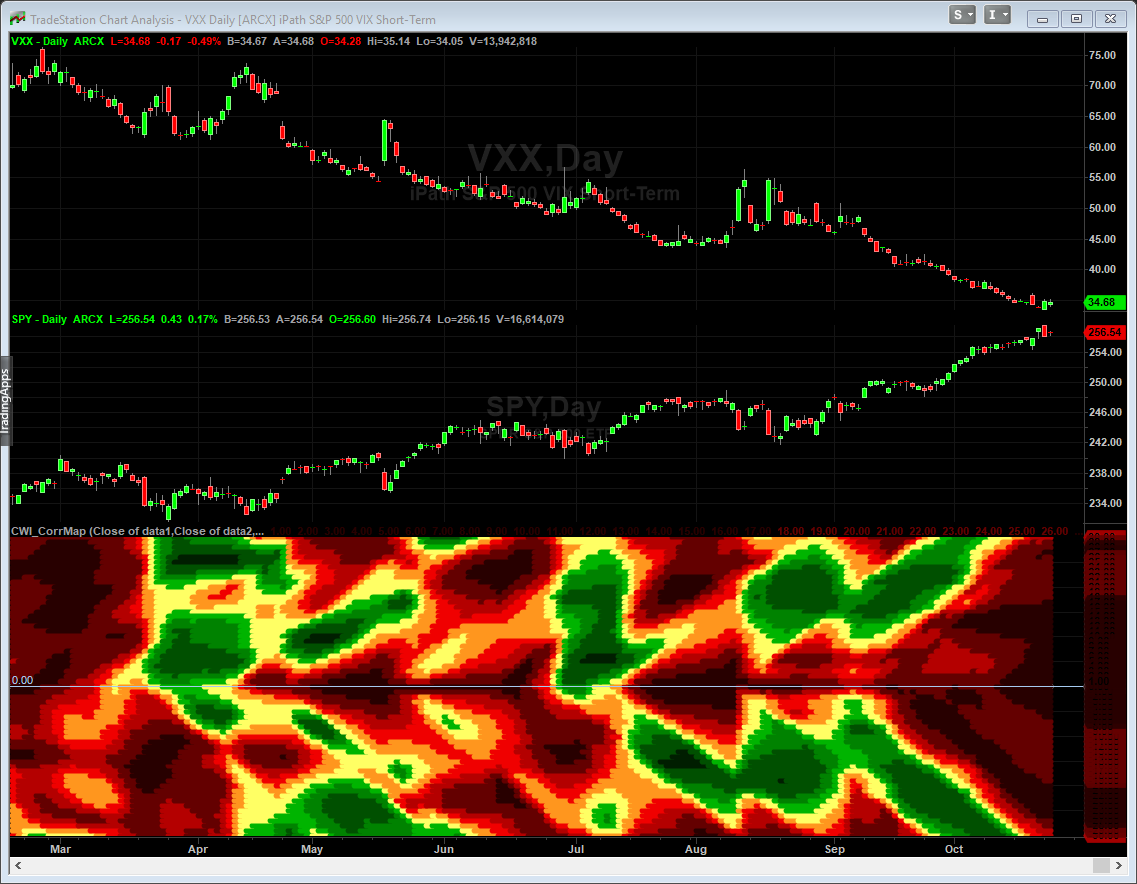Maximize the Chart Analysis window
The height and width of the screenshot is (884, 1137).
[1076, 18]
